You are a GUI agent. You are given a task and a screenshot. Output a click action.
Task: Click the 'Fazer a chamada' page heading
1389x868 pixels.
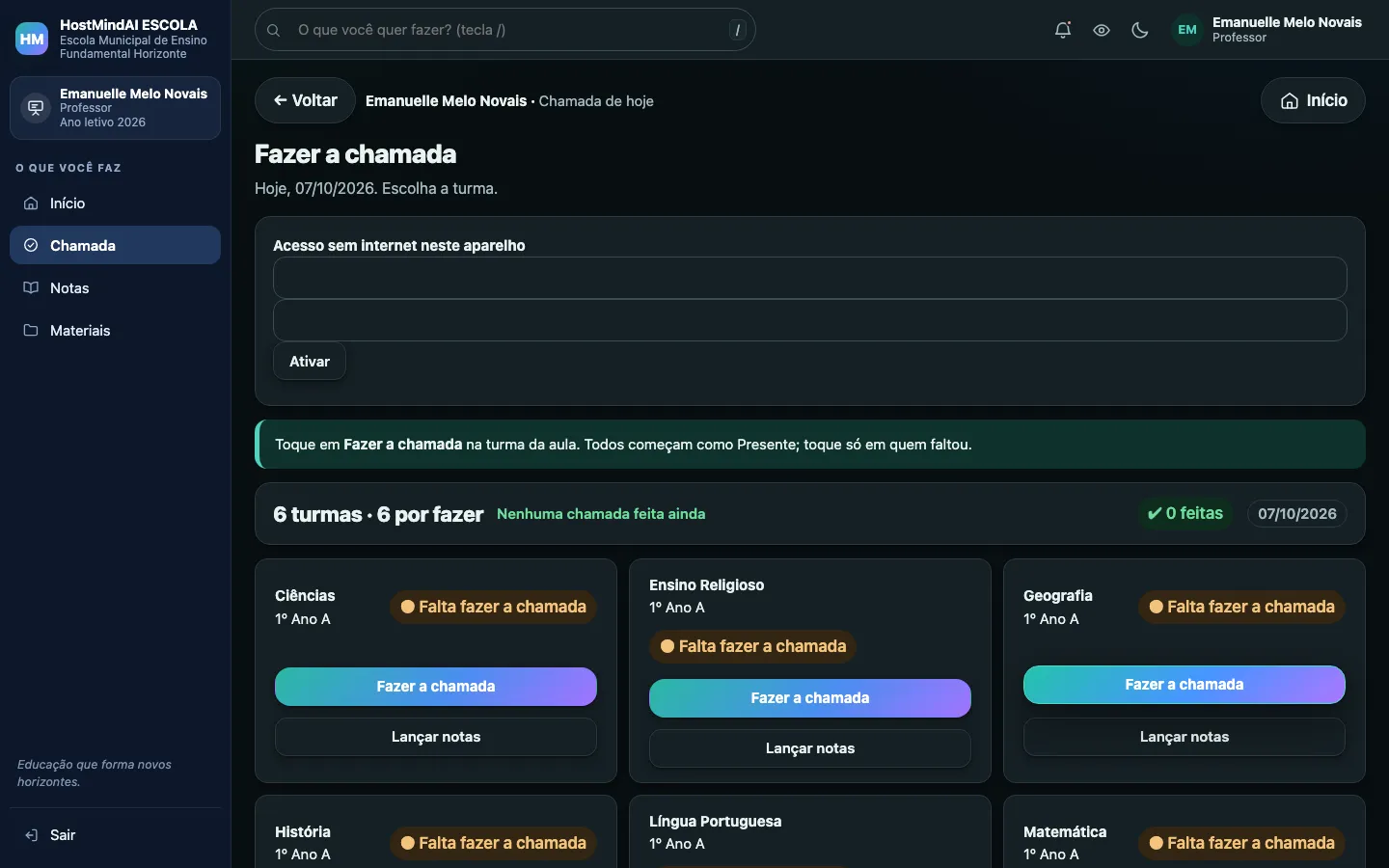[355, 154]
